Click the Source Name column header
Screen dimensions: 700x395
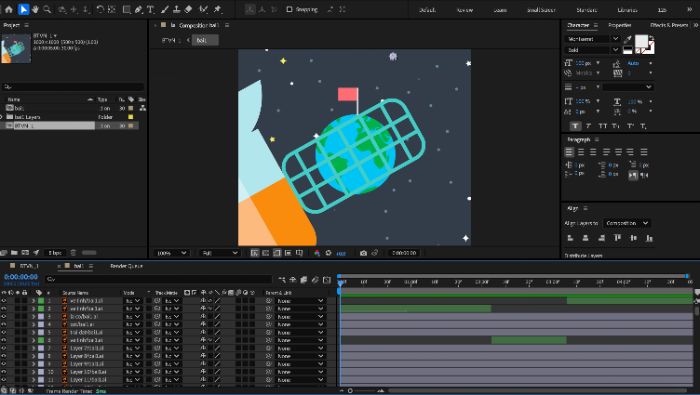[x=75, y=293]
